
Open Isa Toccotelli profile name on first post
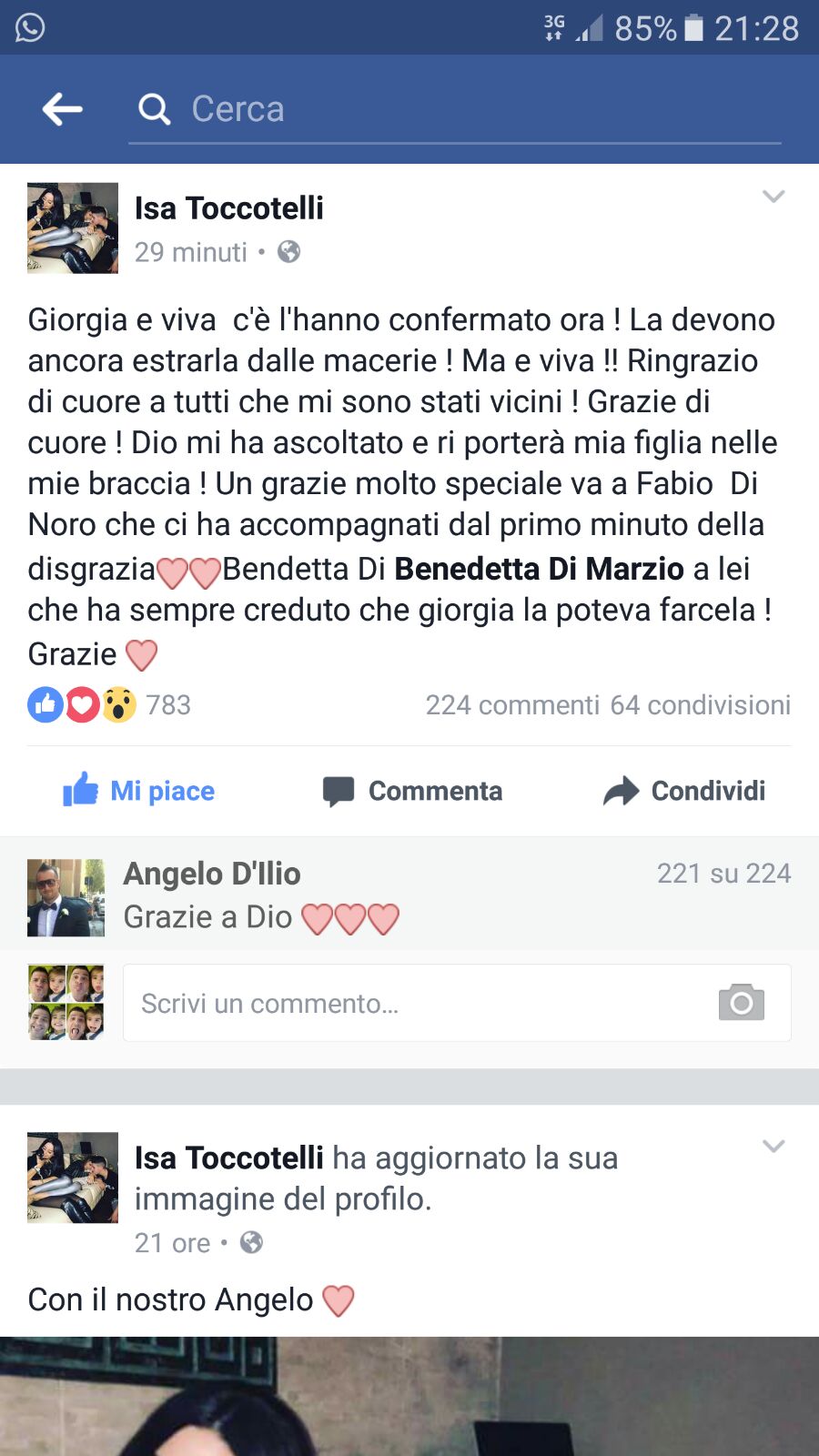pyautogui.click(x=229, y=208)
